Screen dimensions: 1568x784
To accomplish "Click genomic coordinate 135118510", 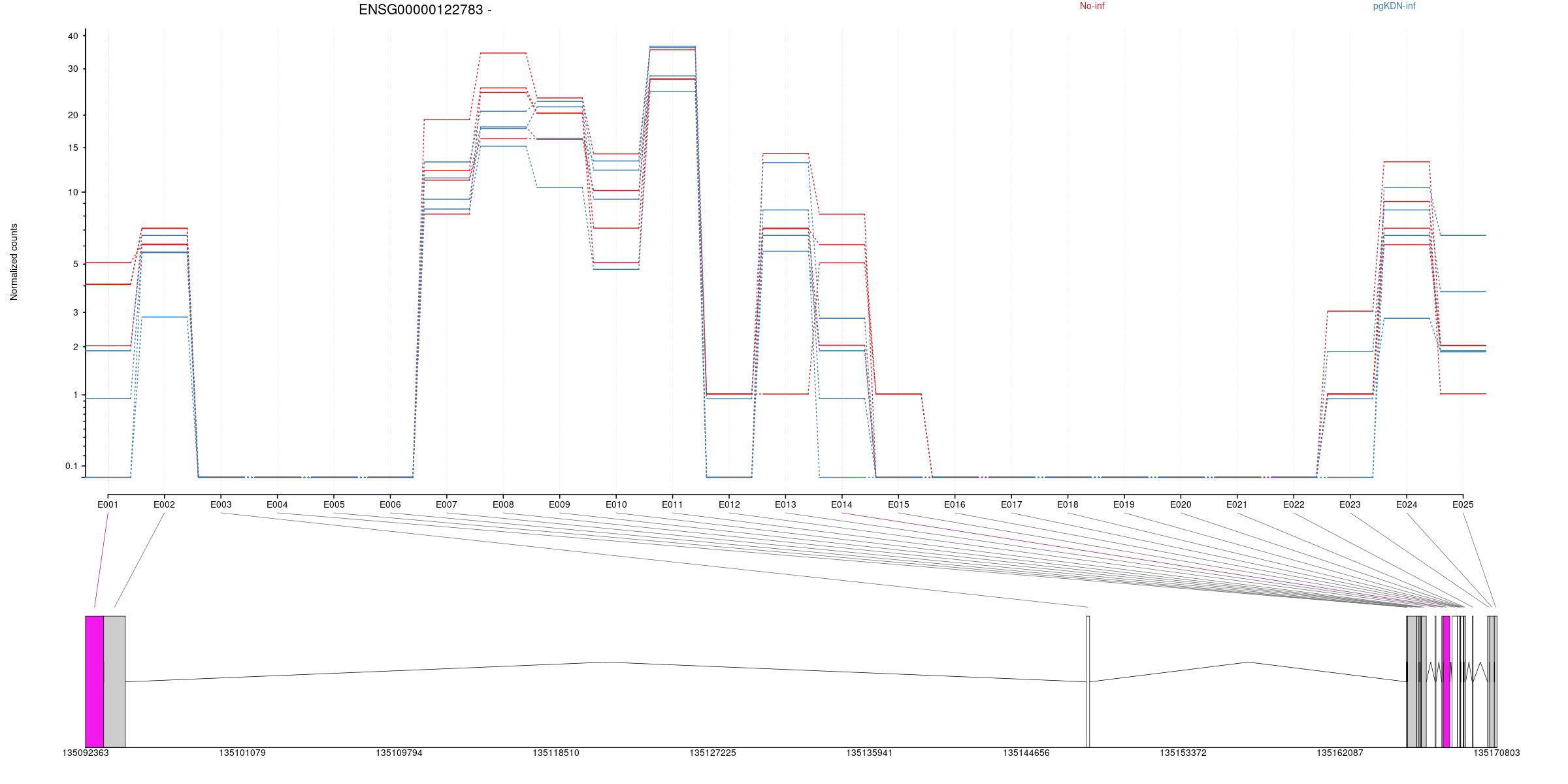I will pos(556,753).
